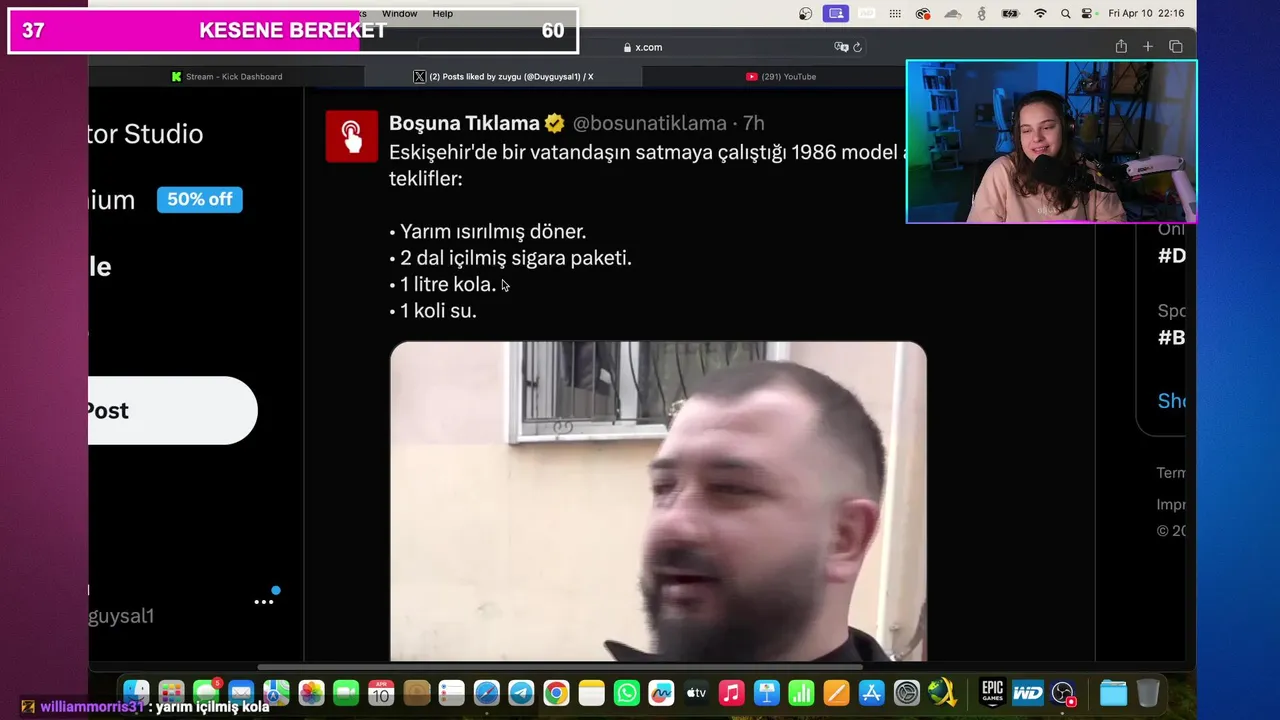Reload the x.com page
Viewport: 1280px width, 720px height.
(x=857, y=47)
